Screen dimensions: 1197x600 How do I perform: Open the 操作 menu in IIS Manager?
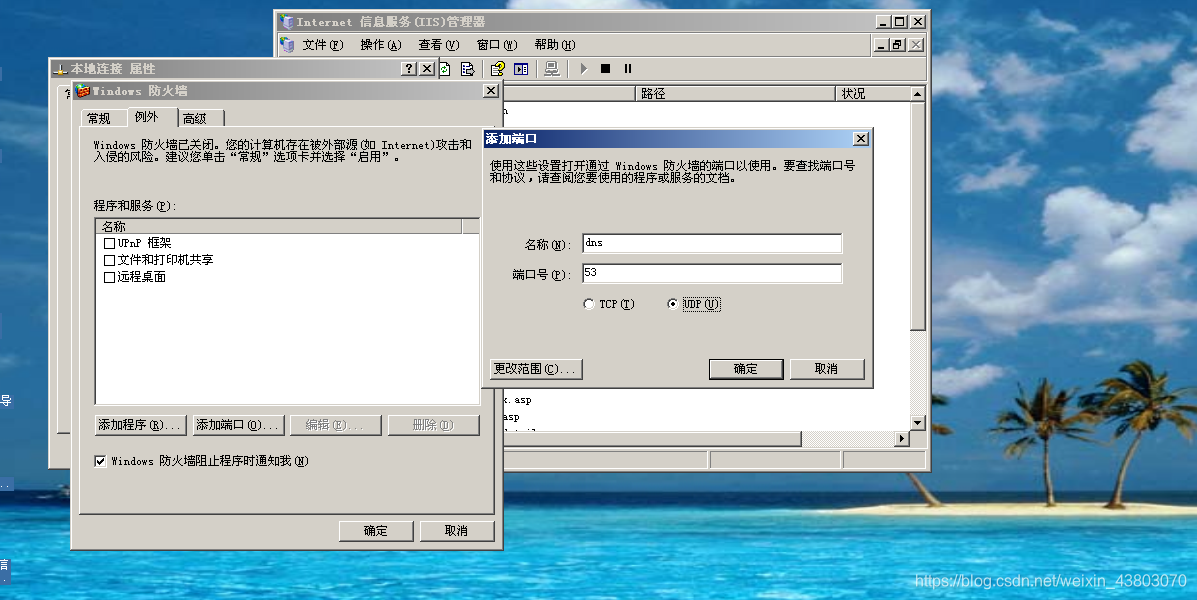coord(381,45)
